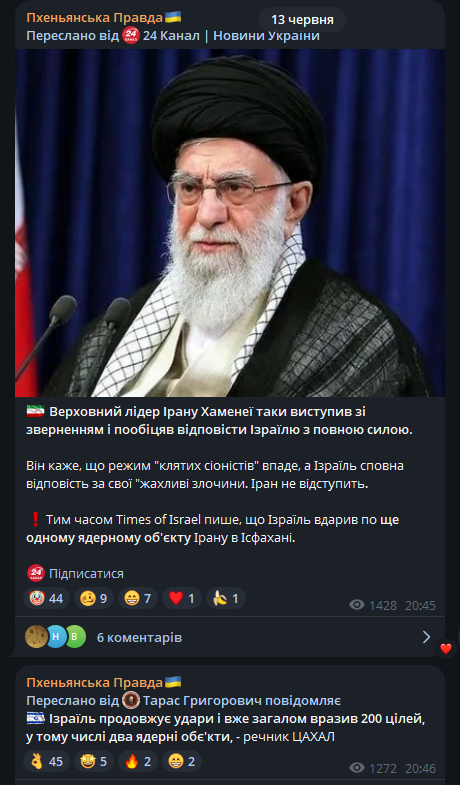Click the 24 Канал logo icon in header

(x=131, y=36)
